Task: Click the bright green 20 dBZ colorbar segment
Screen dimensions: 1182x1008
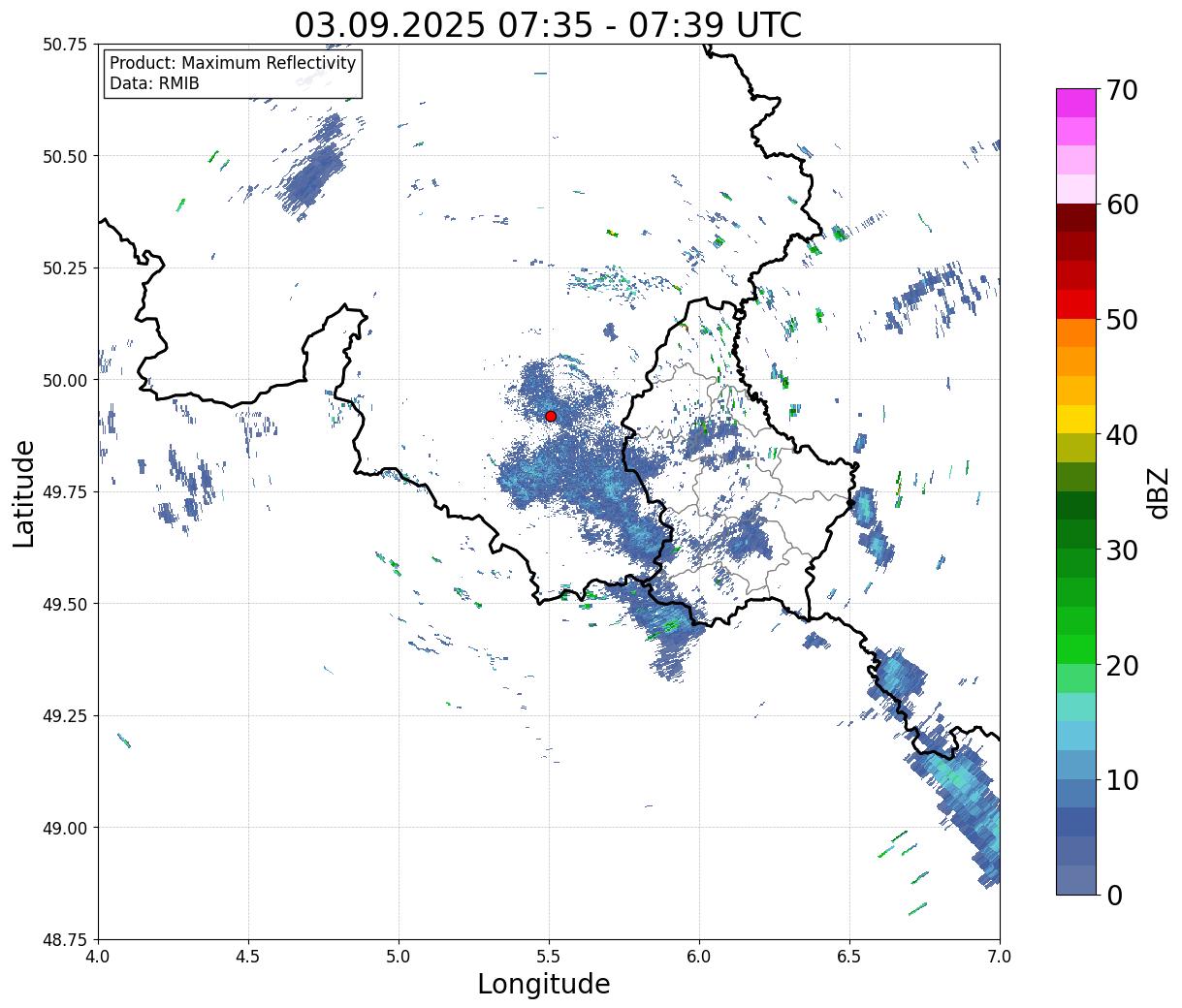Action: [x=1076, y=649]
